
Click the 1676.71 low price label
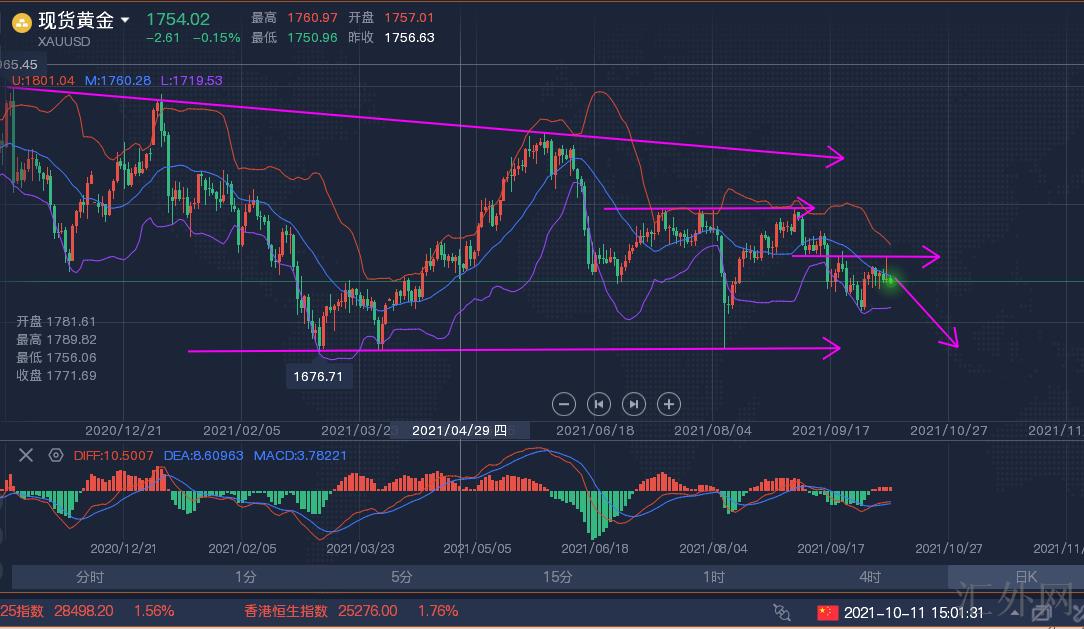coord(318,377)
